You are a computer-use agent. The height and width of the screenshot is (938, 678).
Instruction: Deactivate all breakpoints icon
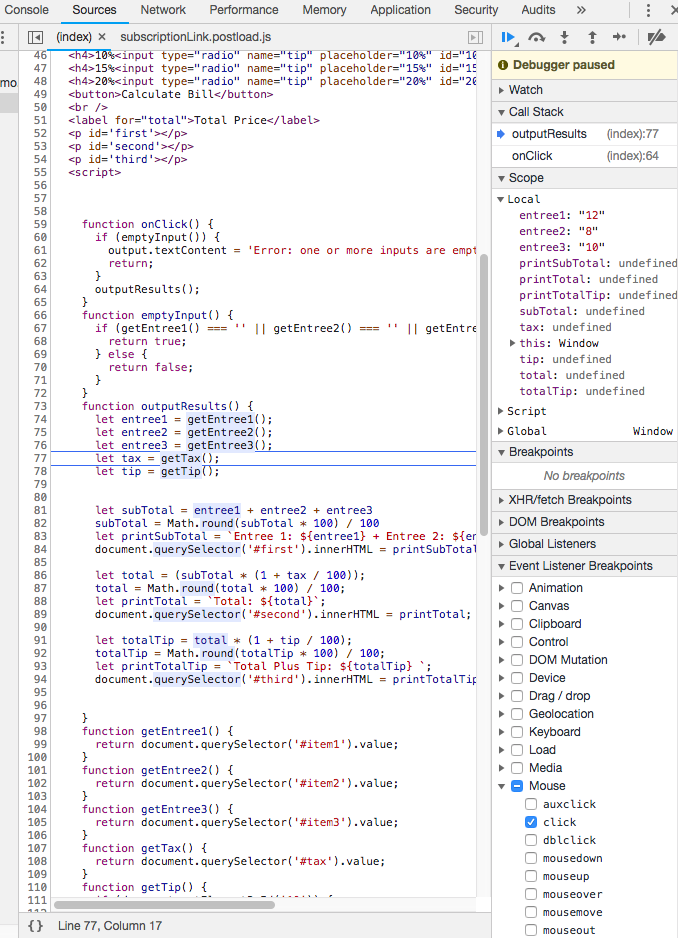[656, 37]
